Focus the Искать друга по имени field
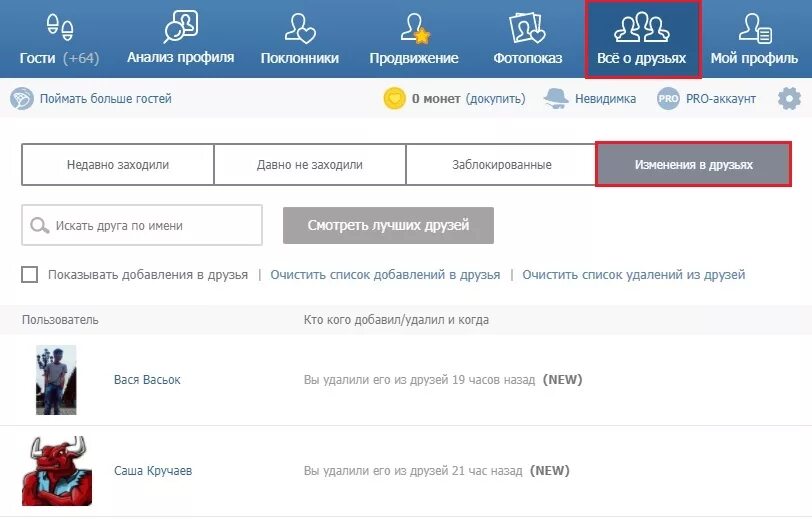 pos(150,226)
